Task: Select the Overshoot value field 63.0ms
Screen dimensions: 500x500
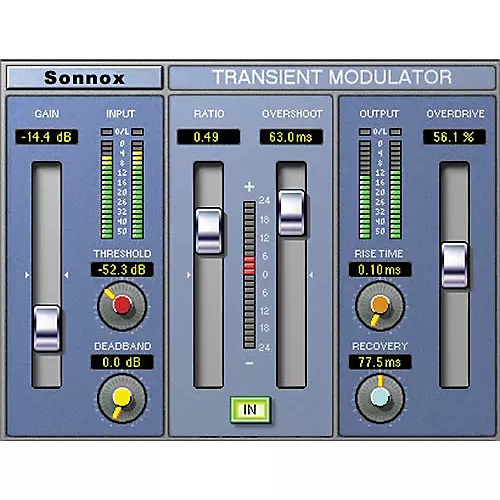Action: (291, 137)
